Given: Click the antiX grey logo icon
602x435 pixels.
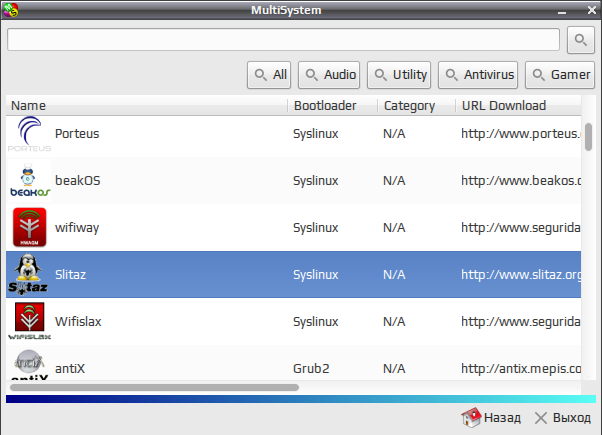Looking at the screenshot, I should [x=30, y=364].
